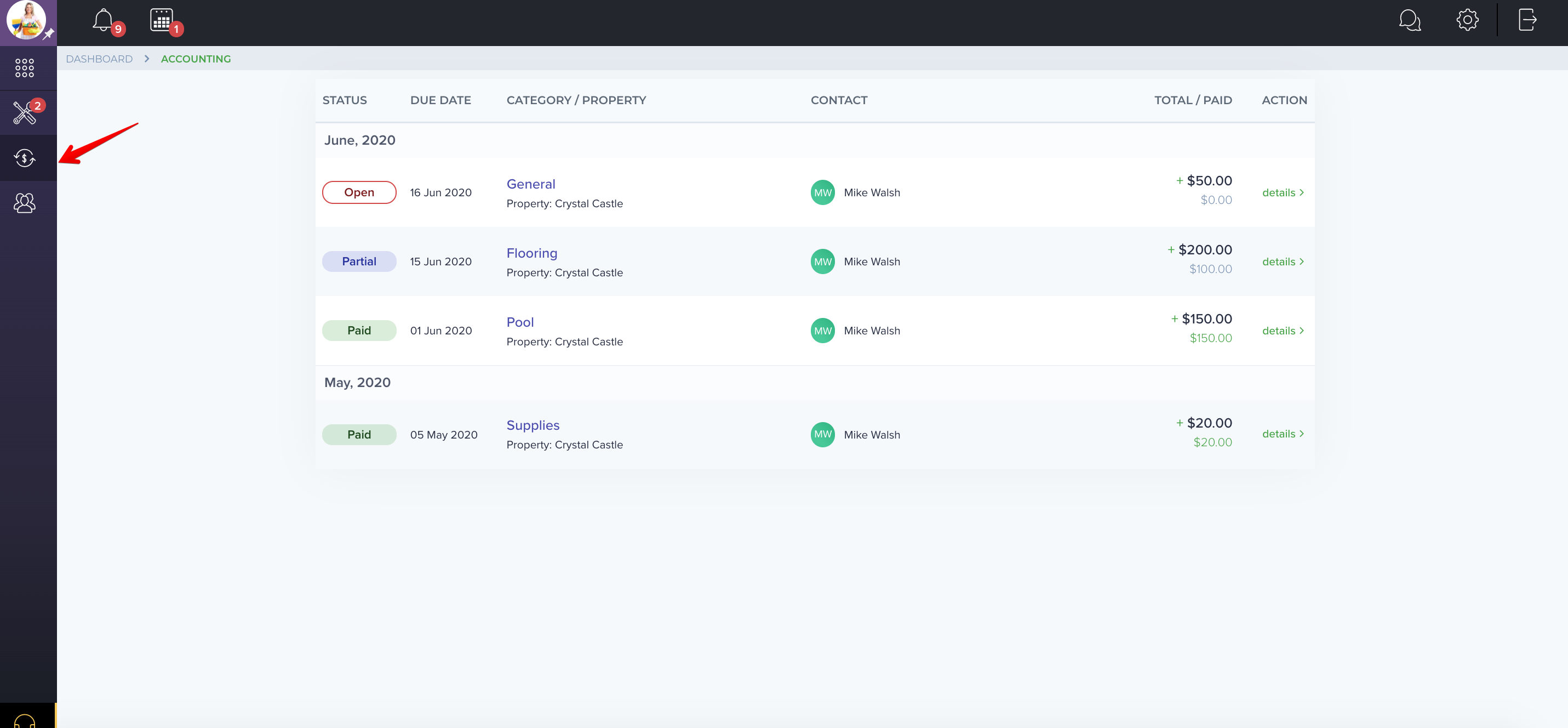Open the General category link

(x=530, y=184)
